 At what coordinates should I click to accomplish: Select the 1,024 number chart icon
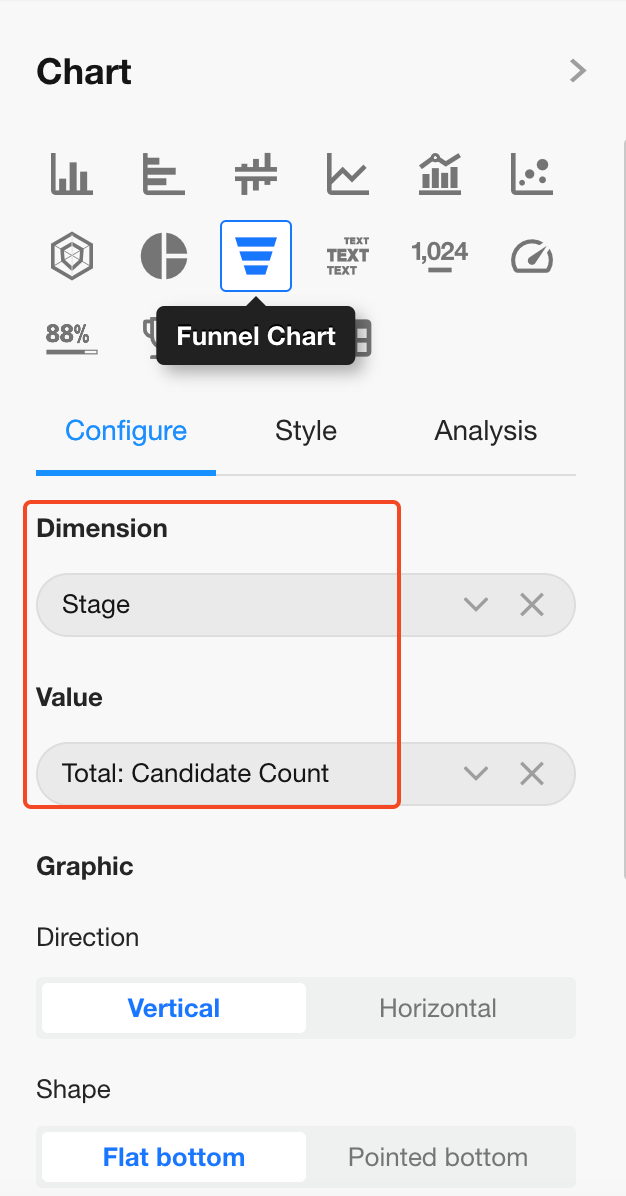coord(440,257)
